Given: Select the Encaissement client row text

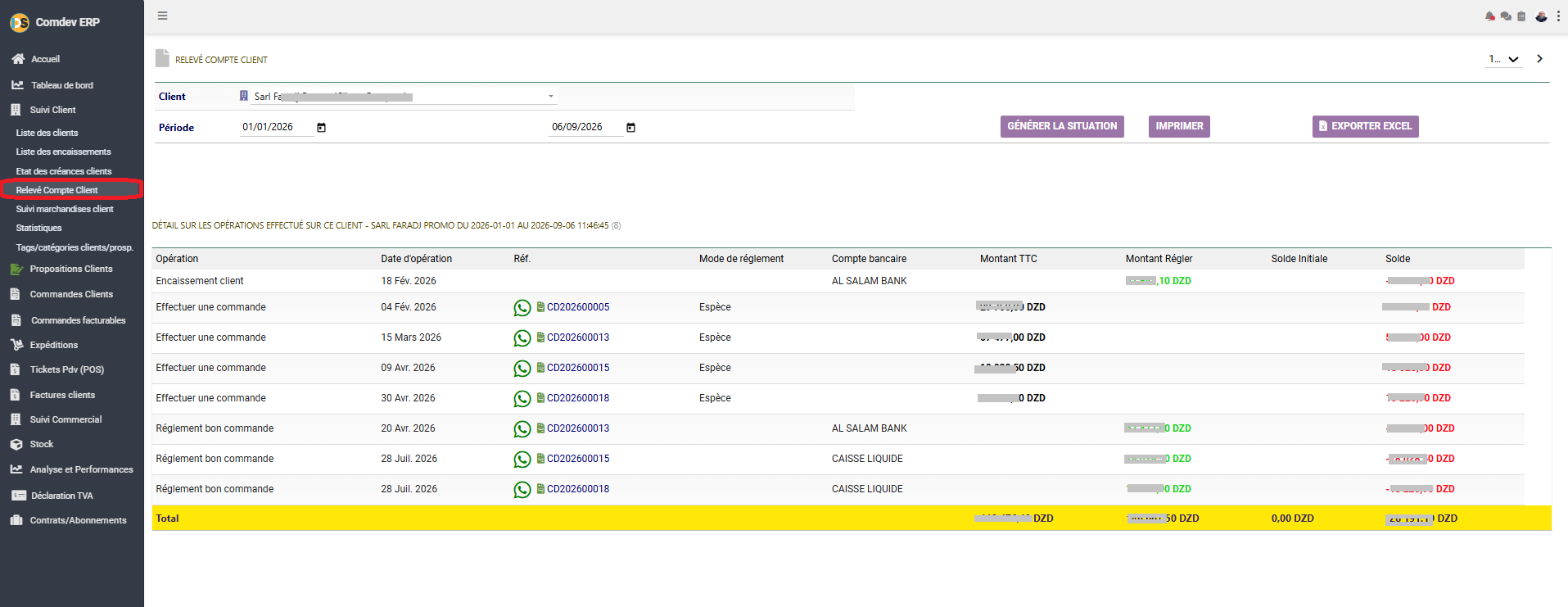Looking at the screenshot, I should (200, 281).
